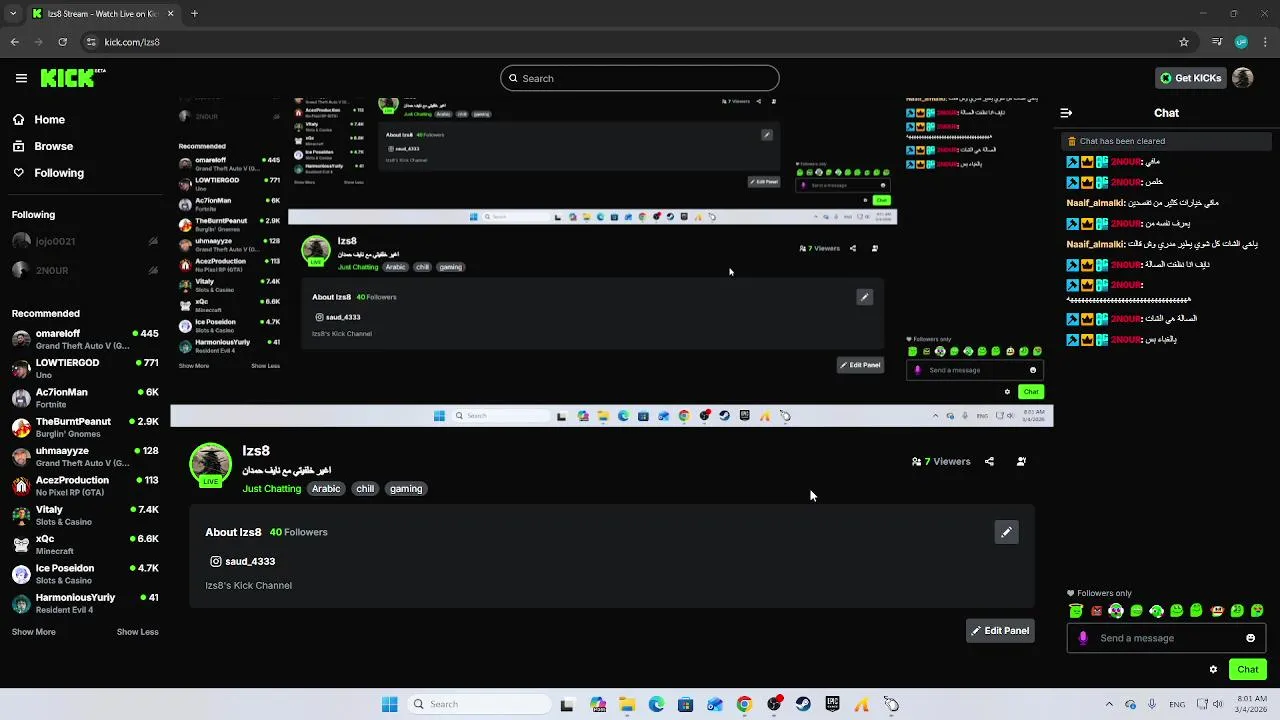
Task: Select the Just Chatting category link
Action: (271, 489)
